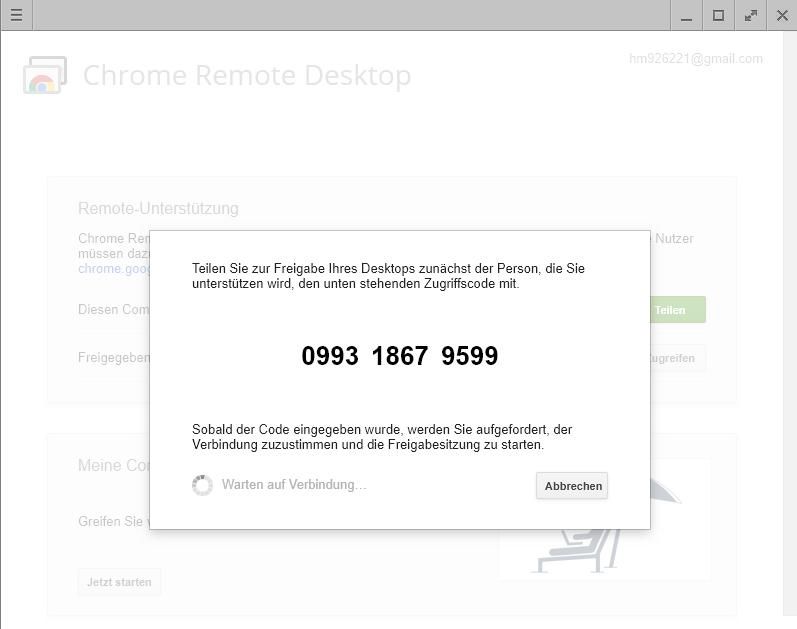The height and width of the screenshot is (629, 797).
Task: Click the Remote-Unterstützung heading
Action: click(158, 208)
